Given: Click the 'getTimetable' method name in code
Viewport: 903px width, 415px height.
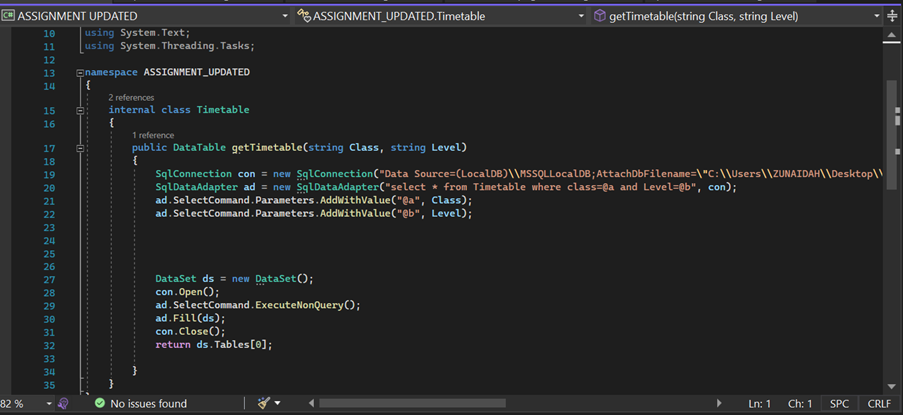Looking at the screenshot, I should point(267,148).
